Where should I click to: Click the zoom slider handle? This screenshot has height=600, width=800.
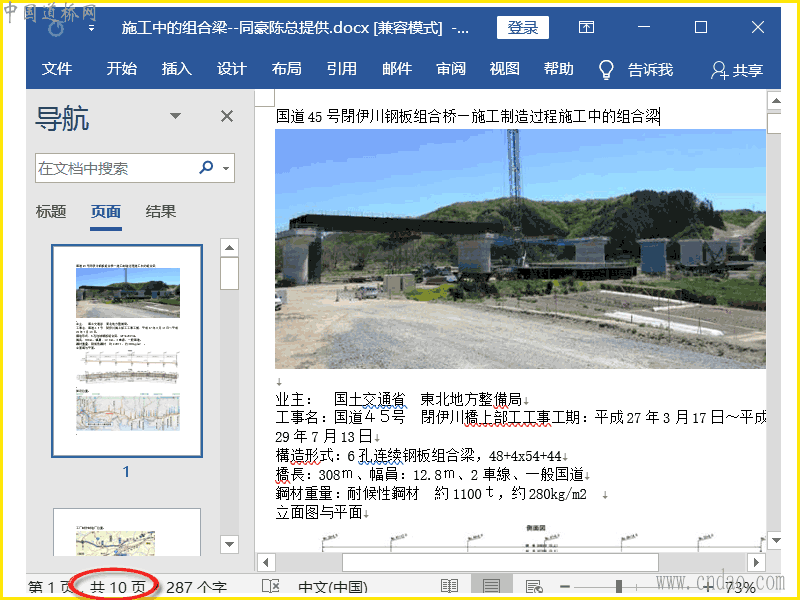(619, 587)
